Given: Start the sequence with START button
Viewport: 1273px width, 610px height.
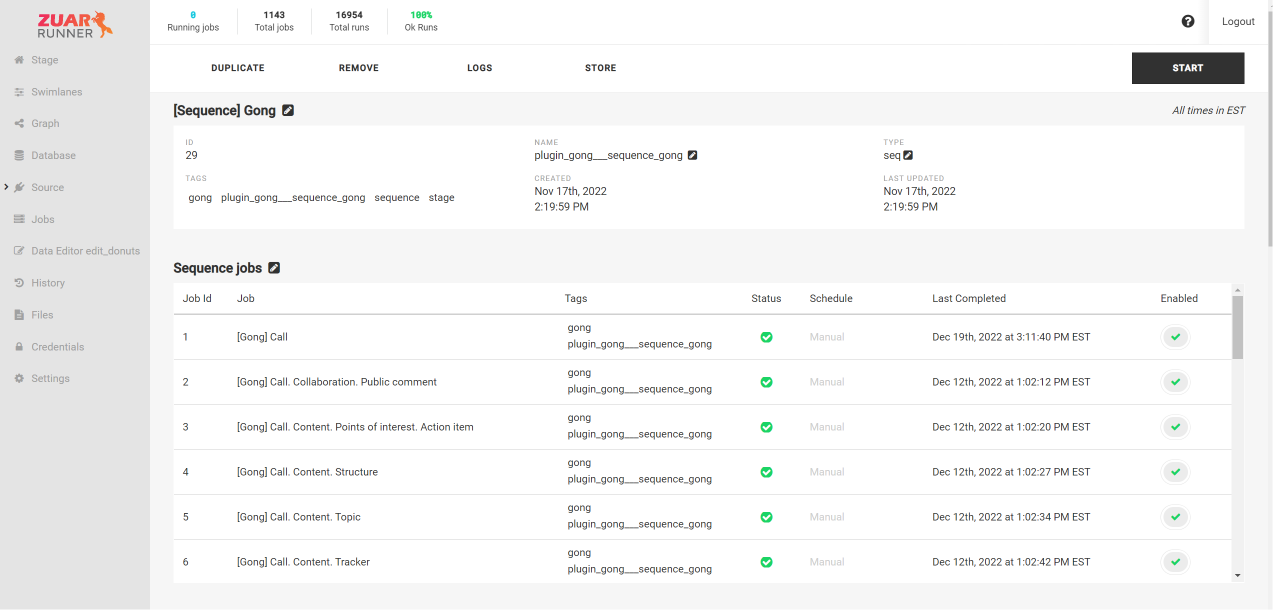Looking at the screenshot, I should coord(1188,68).
